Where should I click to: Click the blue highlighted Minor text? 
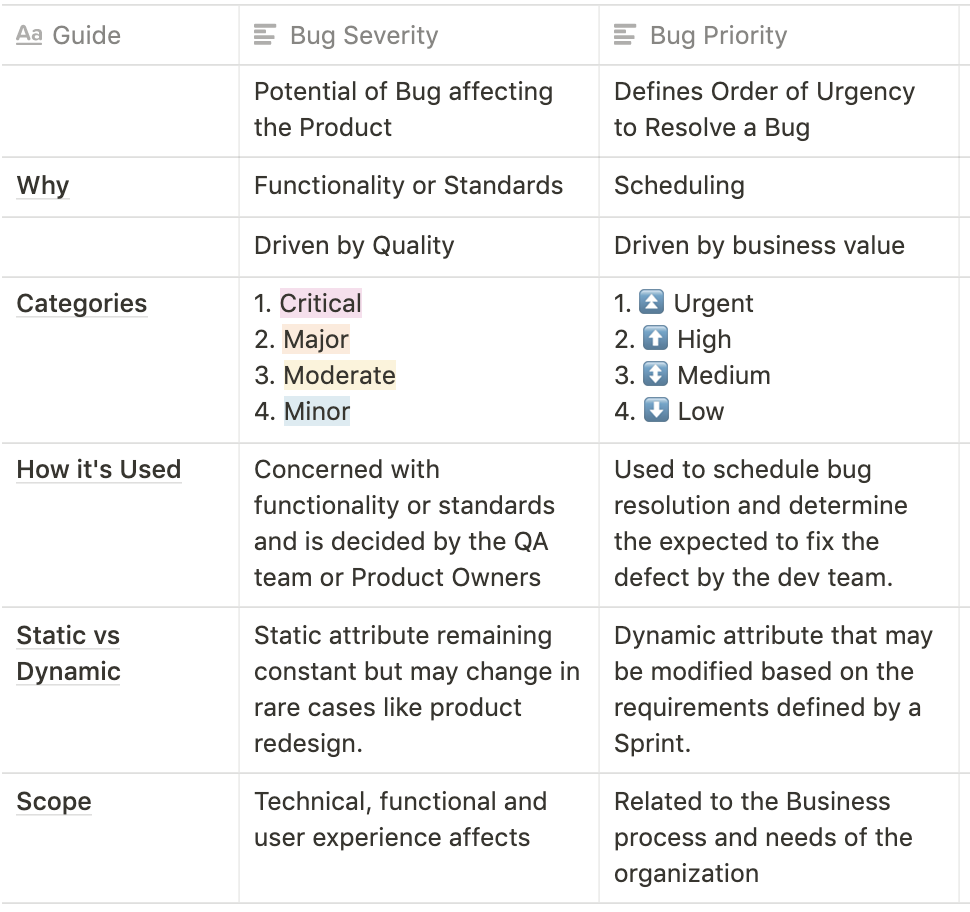tap(317, 411)
